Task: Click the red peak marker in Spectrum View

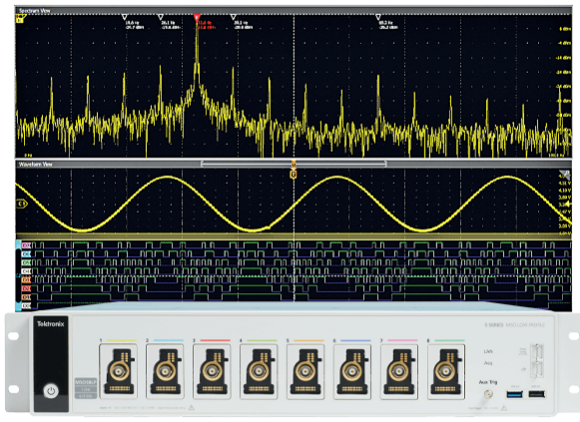Action: click(x=197, y=17)
